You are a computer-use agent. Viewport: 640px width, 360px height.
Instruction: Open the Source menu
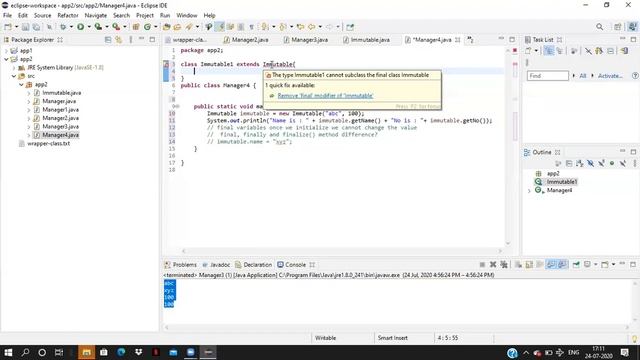[42, 16]
